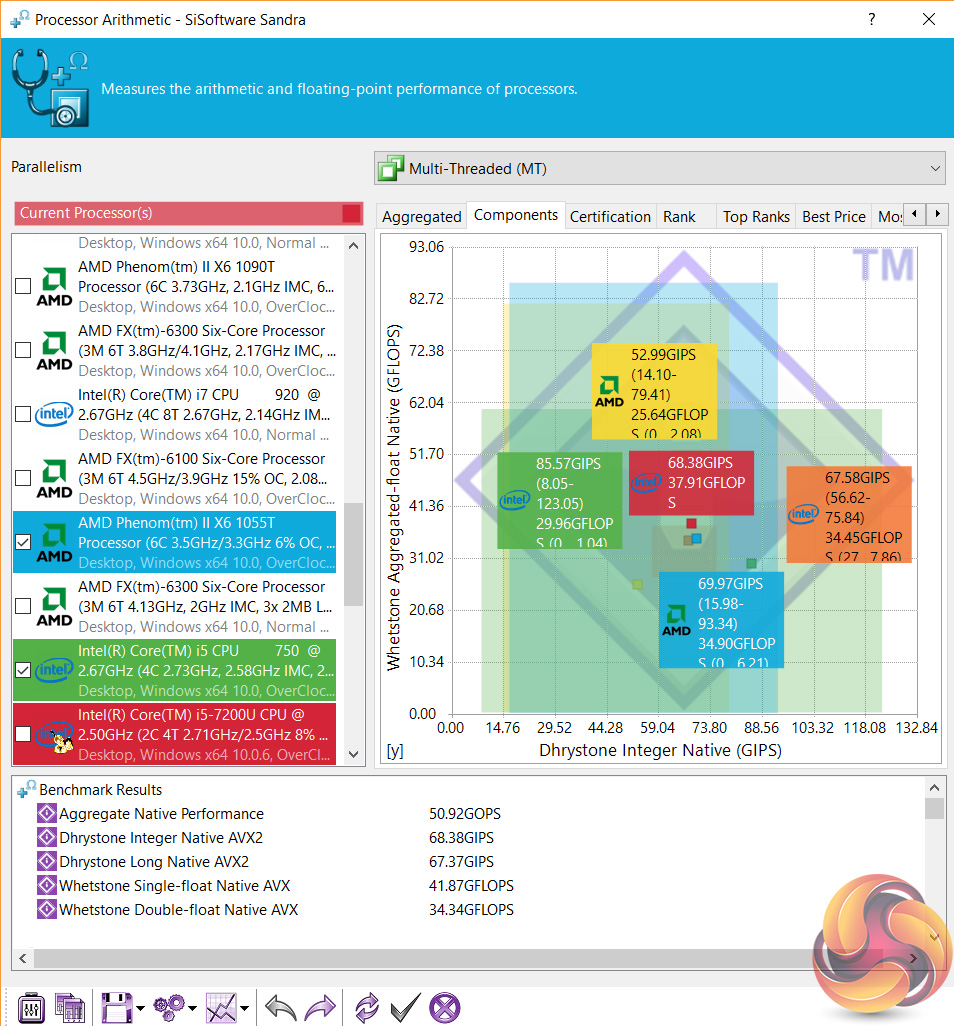Open the Certification tab
This screenshot has width=954, height=1026.
click(x=610, y=217)
